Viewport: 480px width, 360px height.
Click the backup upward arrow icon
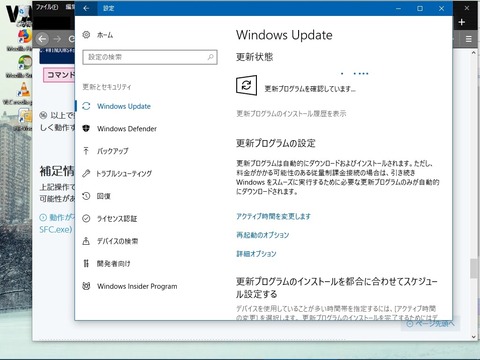point(86,151)
